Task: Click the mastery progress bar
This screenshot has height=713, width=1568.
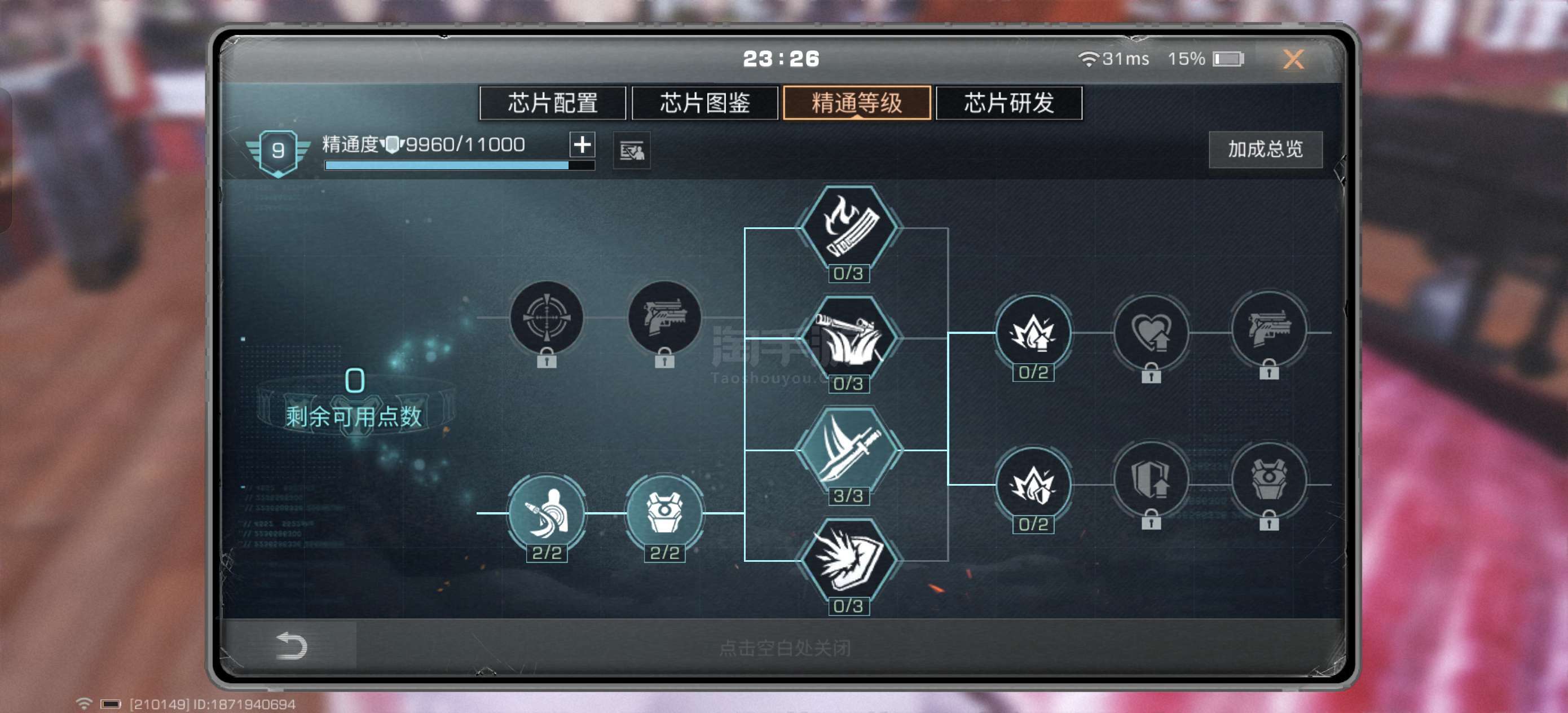Action: coord(460,165)
